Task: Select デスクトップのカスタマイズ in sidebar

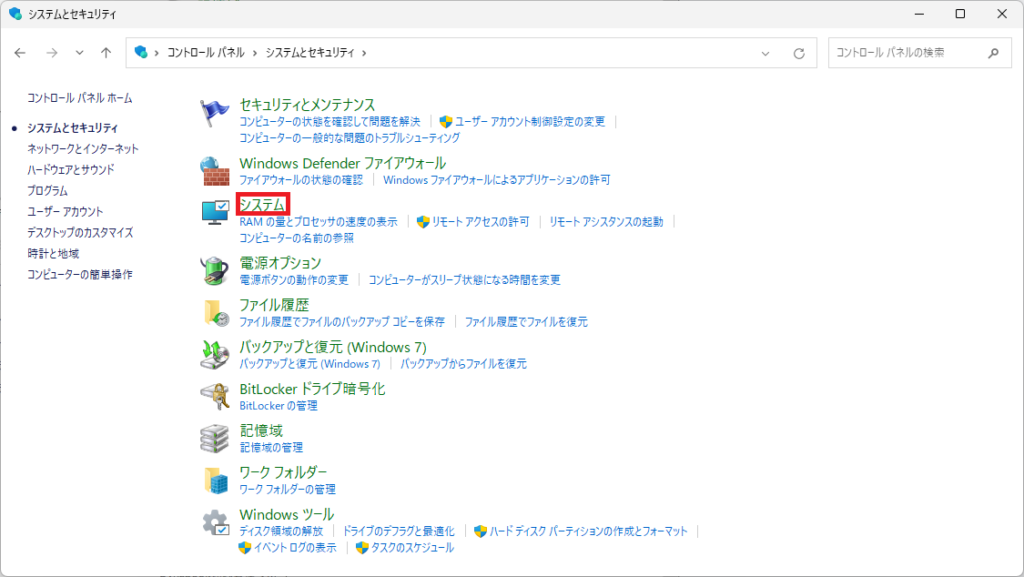Action: tap(80, 232)
